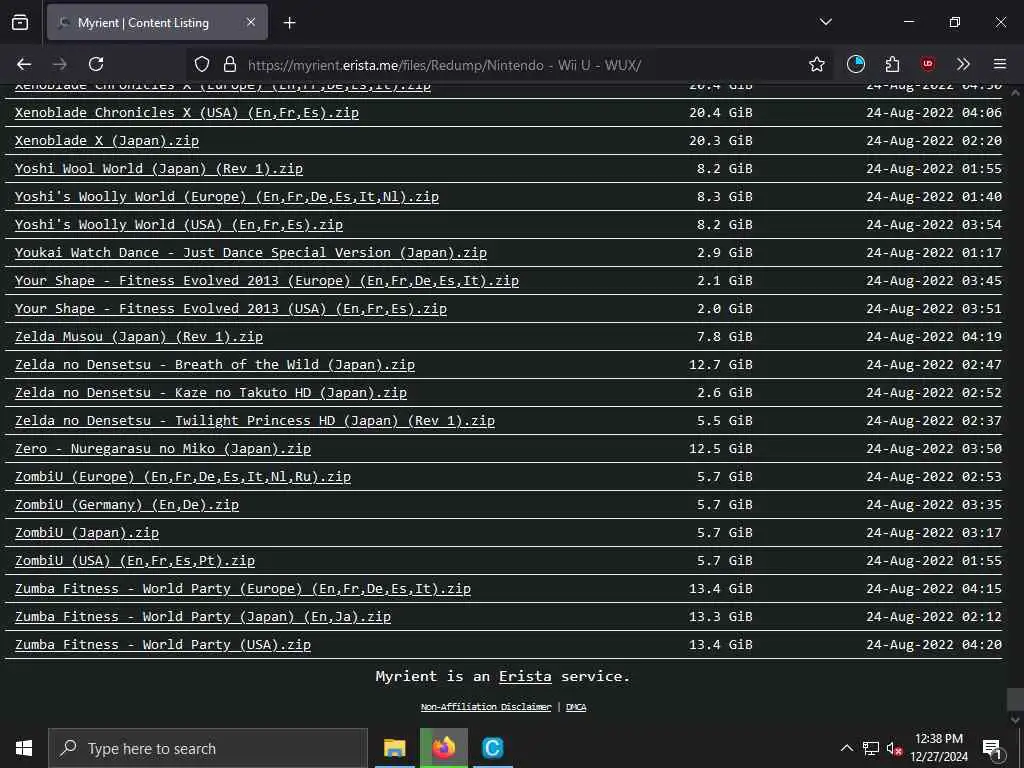This screenshot has width=1024, height=768.
Task: Expand more tools overflow chevron
Action: 963,64
